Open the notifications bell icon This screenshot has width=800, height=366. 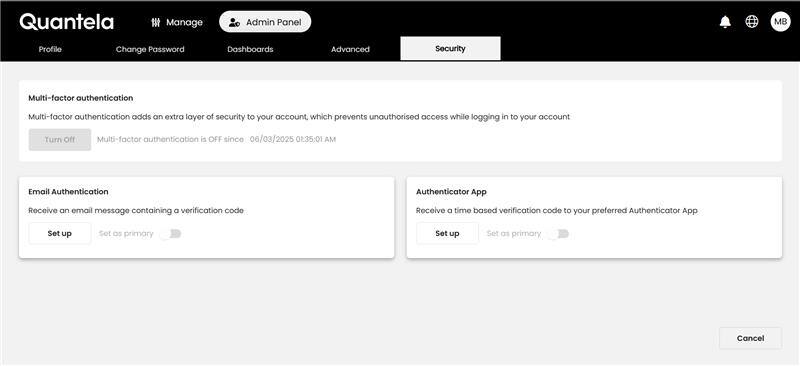click(725, 22)
